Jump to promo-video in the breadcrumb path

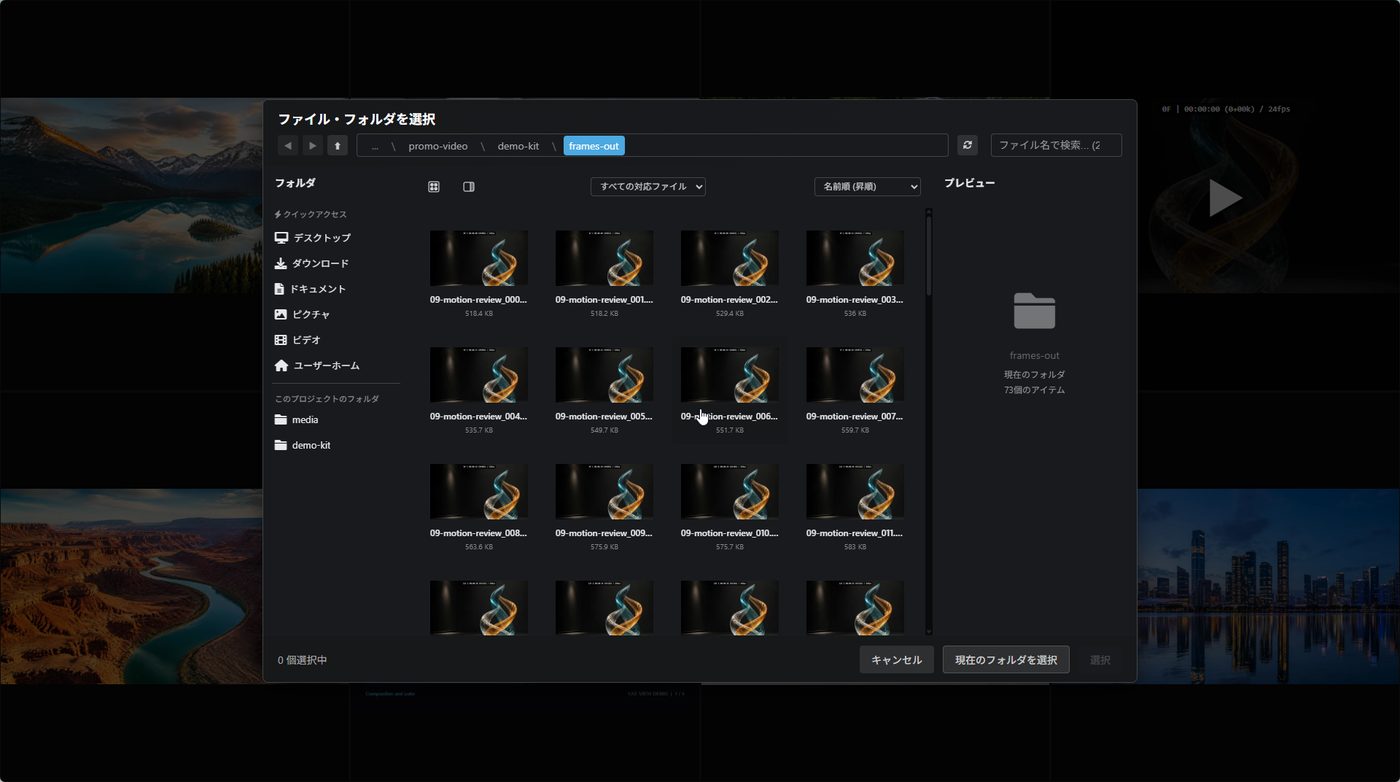(x=438, y=146)
